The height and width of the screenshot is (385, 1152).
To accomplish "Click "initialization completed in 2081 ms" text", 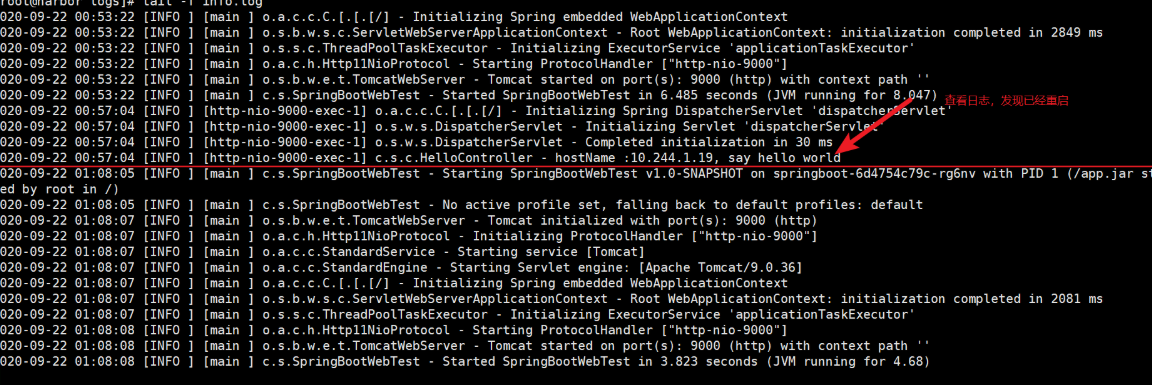I will 971,299.
